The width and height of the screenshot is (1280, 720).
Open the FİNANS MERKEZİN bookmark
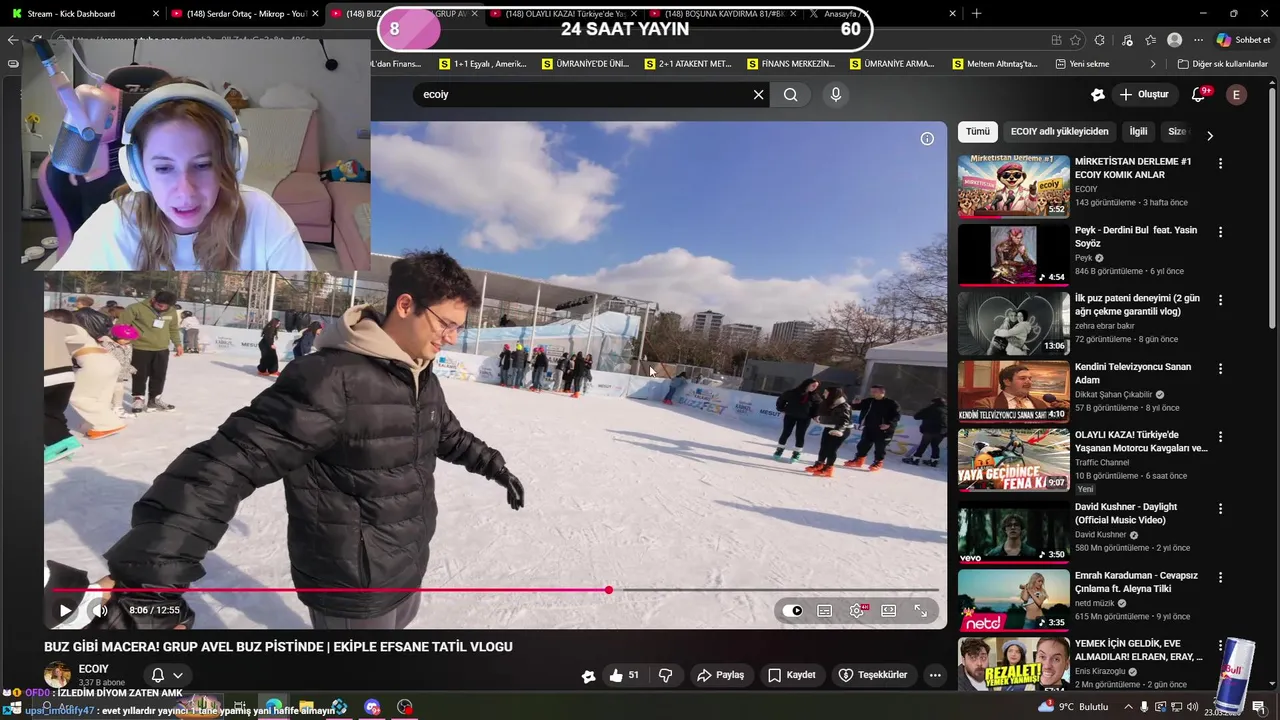[x=791, y=64]
